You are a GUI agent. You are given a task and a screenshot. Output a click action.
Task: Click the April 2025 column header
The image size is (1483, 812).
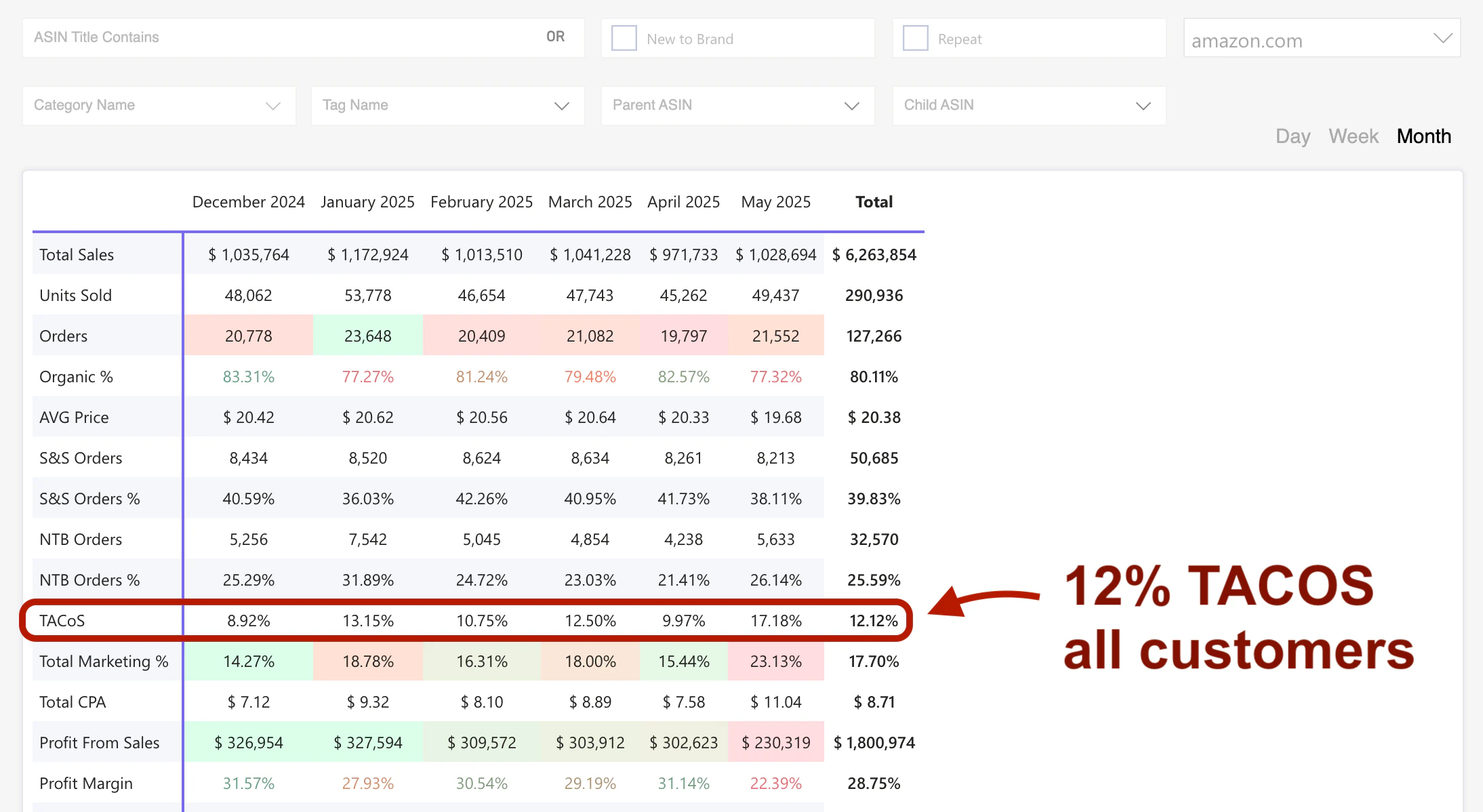tap(683, 202)
